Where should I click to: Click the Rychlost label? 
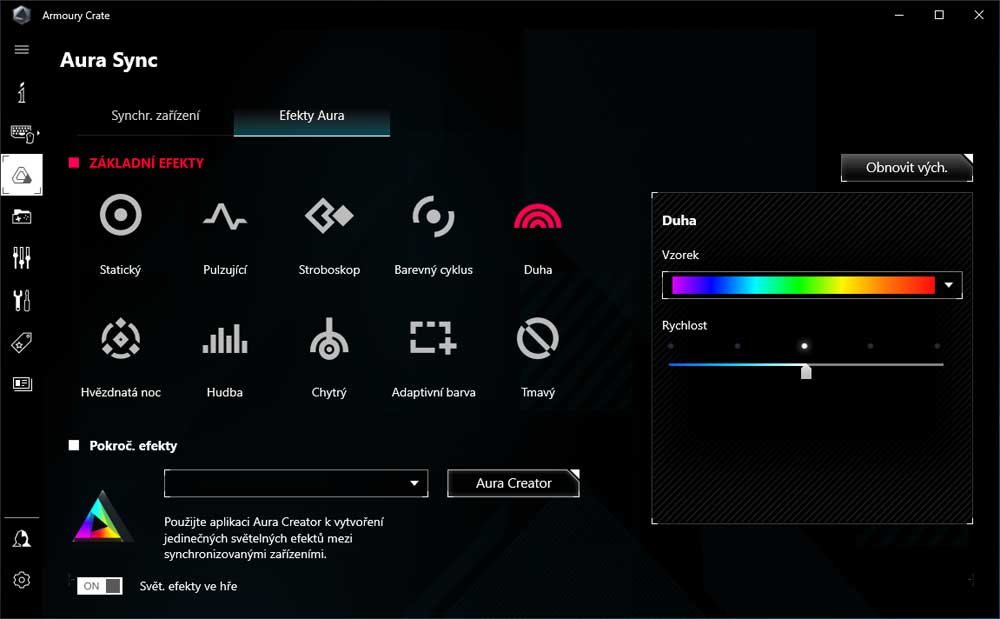coord(684,325)
